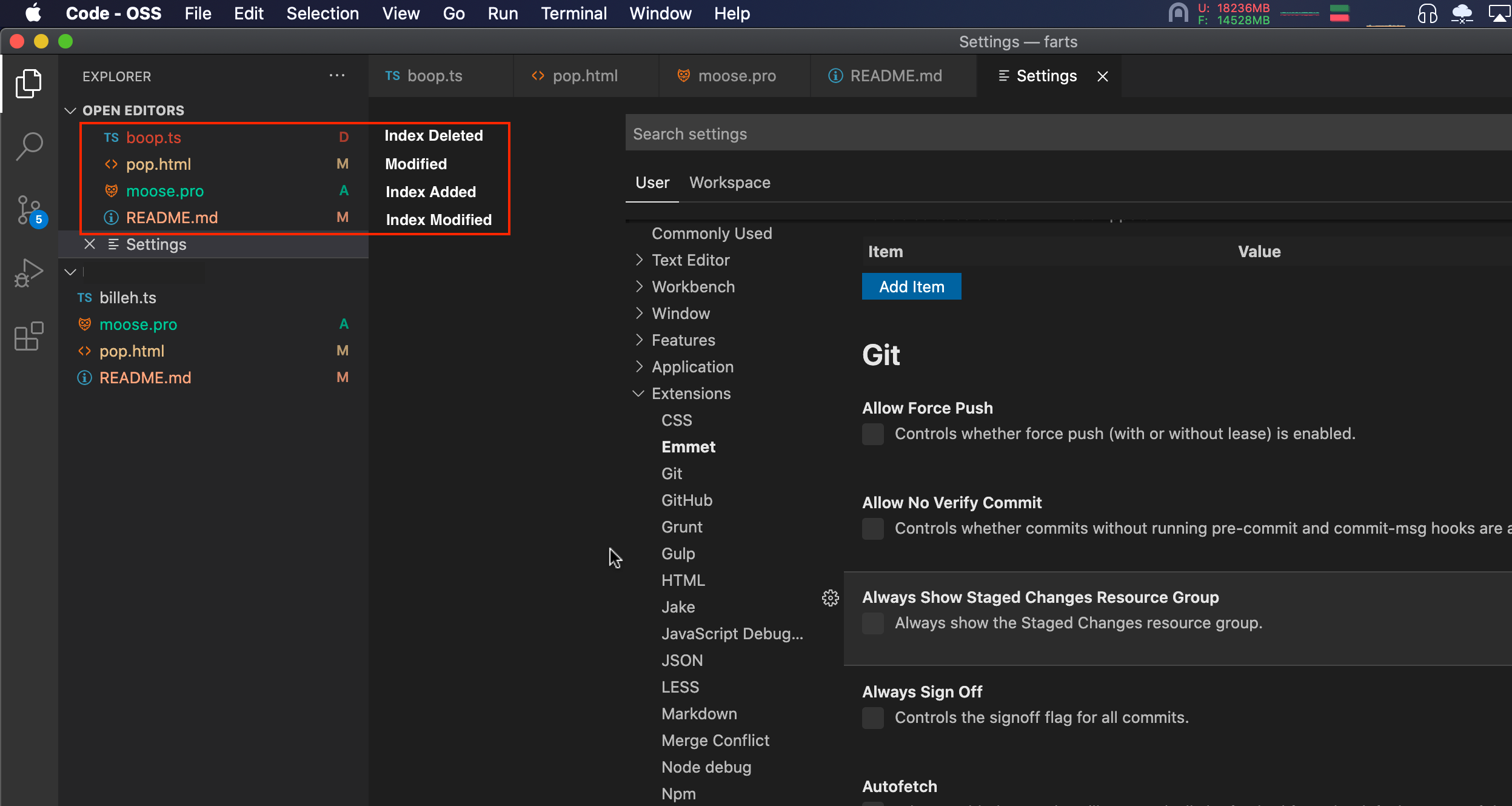
Task: Select Markdown in the settings tree
Action: point(699,714)
